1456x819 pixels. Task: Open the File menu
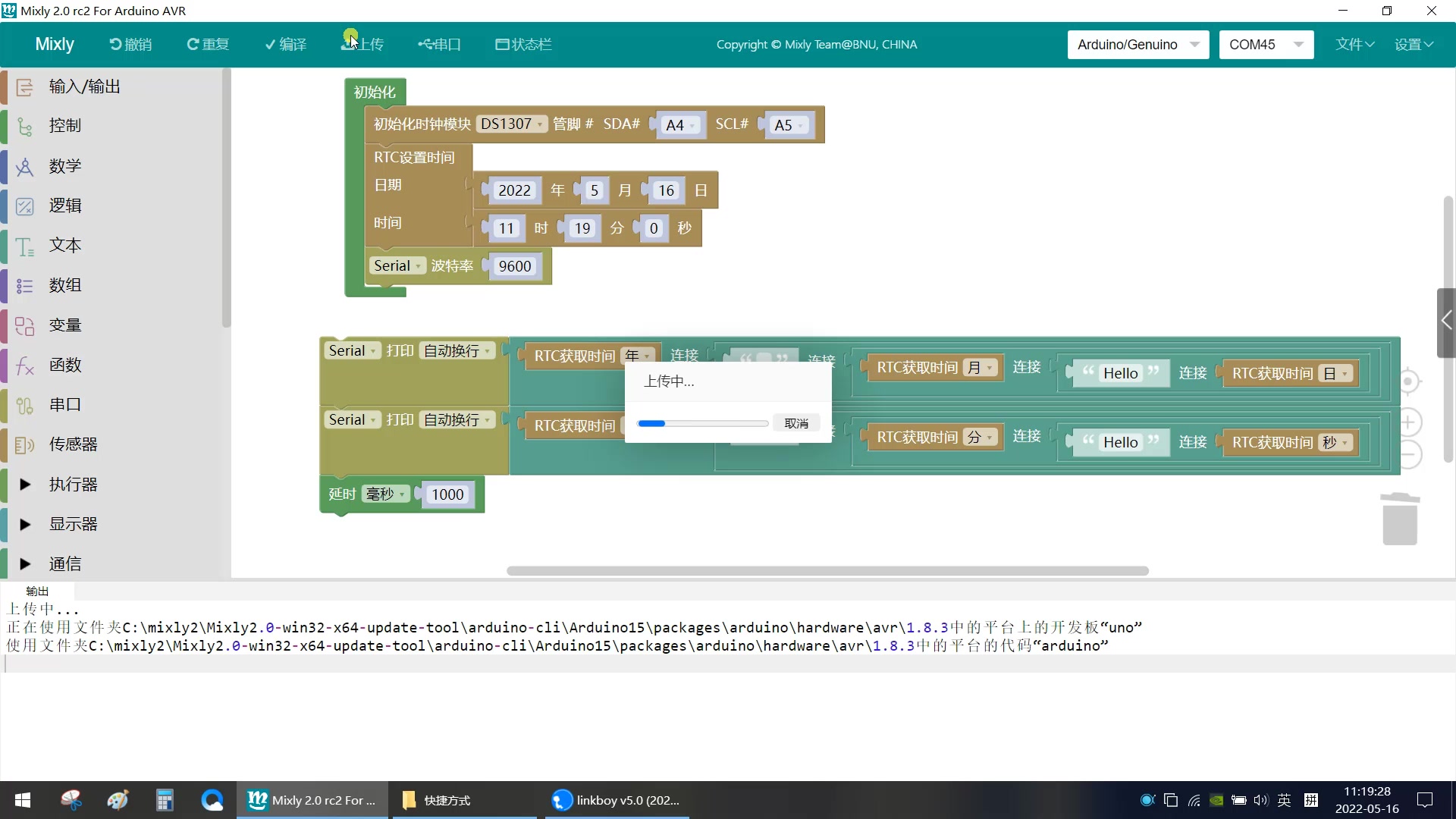tap(1354, 44)
